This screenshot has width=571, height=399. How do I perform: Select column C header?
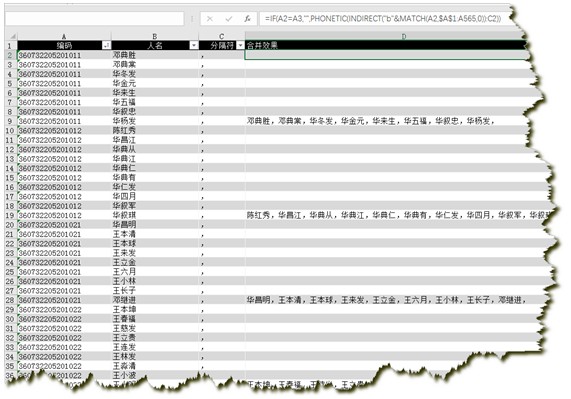(x=222, y=36)
